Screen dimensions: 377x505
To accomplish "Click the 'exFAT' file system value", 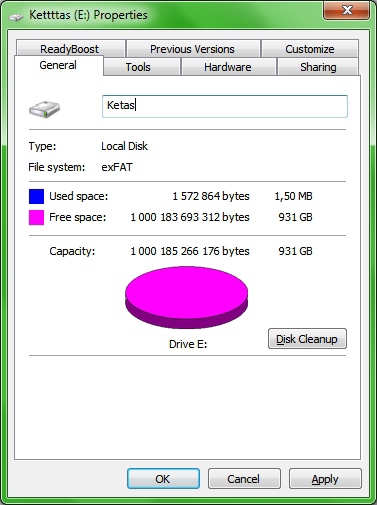I will point(117,167).
